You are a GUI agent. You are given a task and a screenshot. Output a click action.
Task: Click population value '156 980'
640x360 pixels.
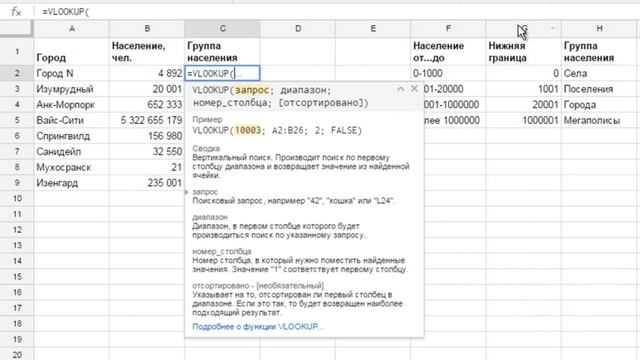pyautogui.click(x=147, y=136)
